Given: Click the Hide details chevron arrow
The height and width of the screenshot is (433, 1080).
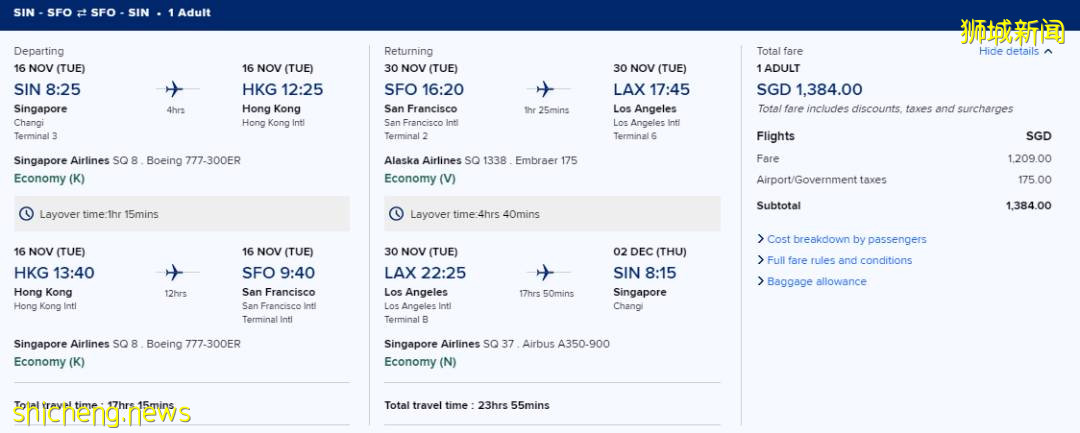Looking at the screenshot, I should tap(1048, 52).
